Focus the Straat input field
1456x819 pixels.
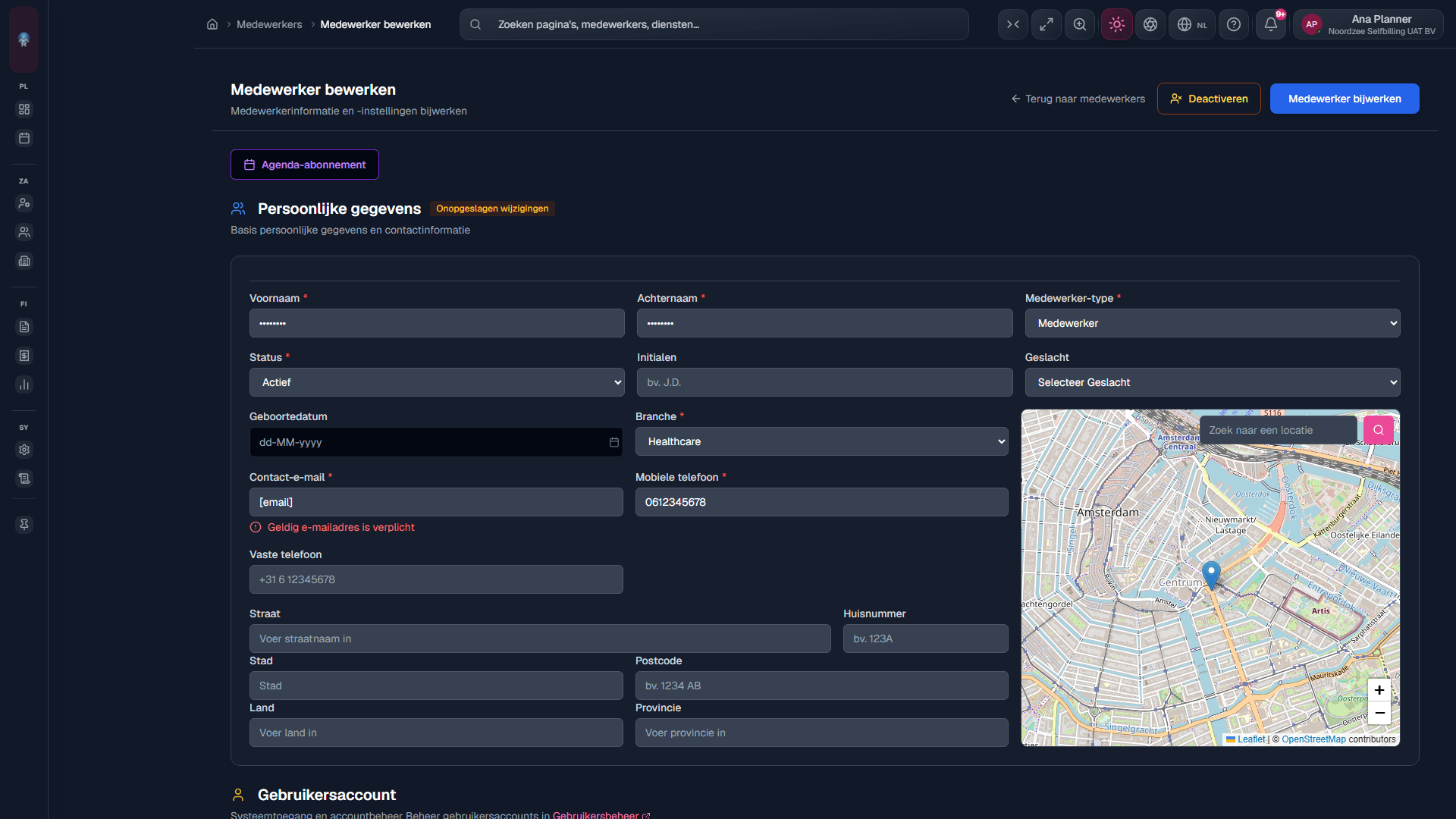pos(540,639)
